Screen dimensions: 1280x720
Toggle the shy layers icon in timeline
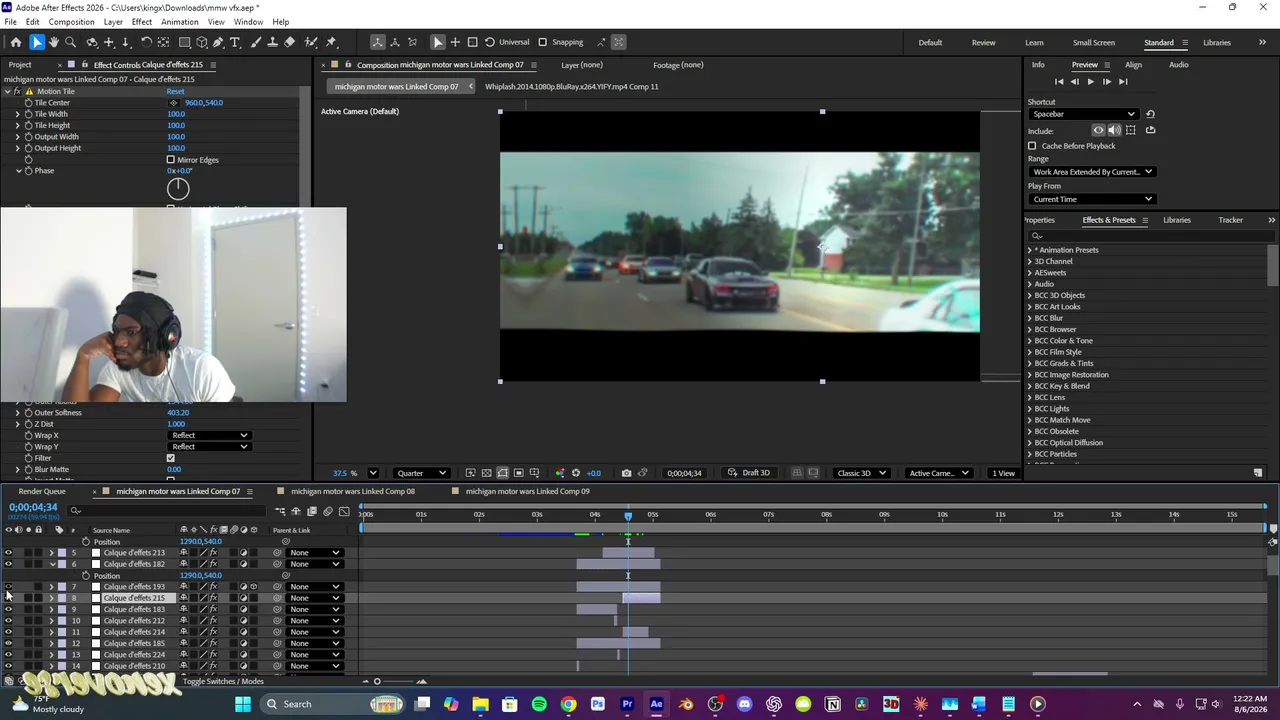pyautogui.click(x=296, y=511)
